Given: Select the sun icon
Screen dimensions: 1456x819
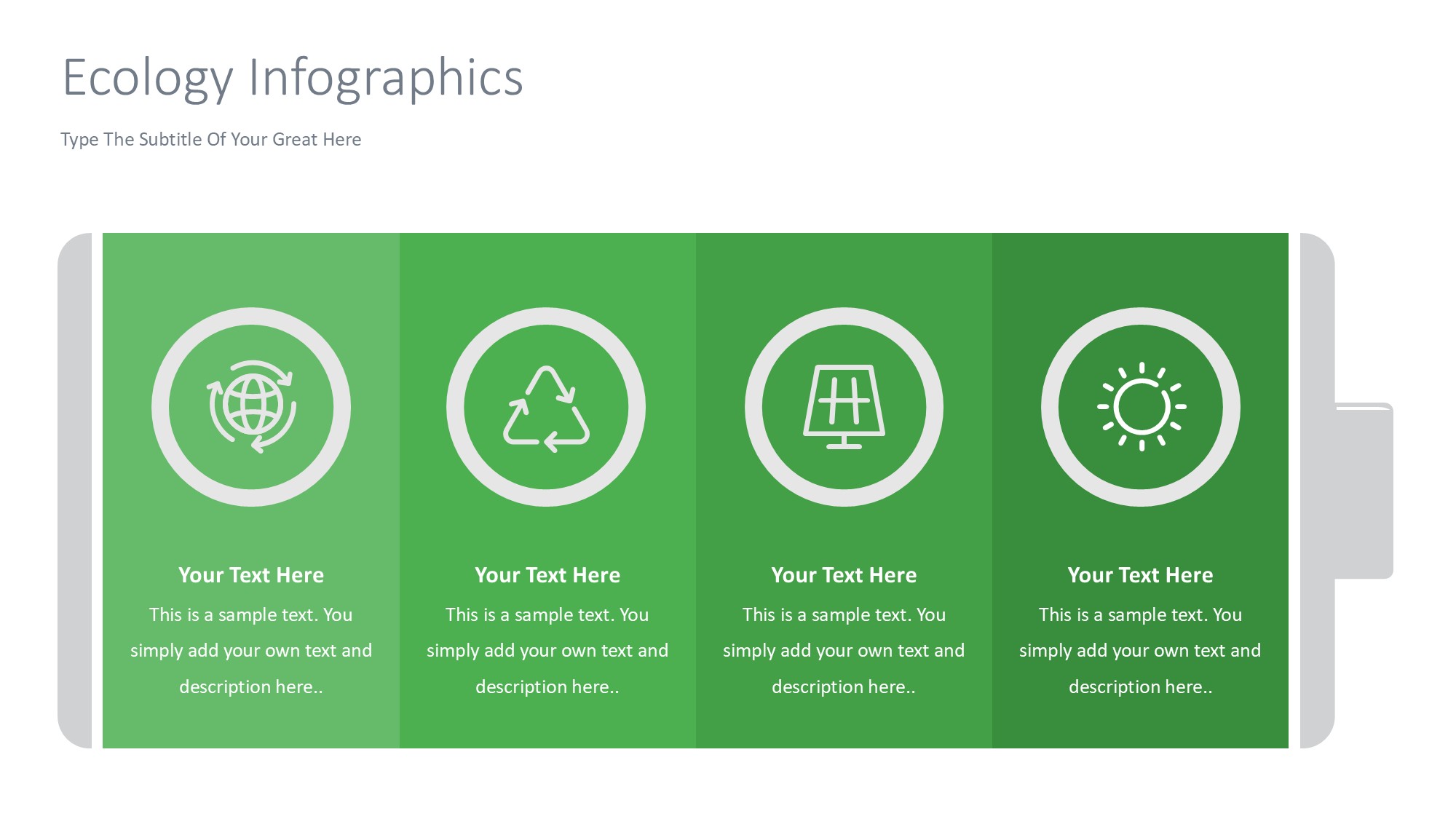Looking at the screenshot, I should pyautogui.click(x=1141, y=406).
